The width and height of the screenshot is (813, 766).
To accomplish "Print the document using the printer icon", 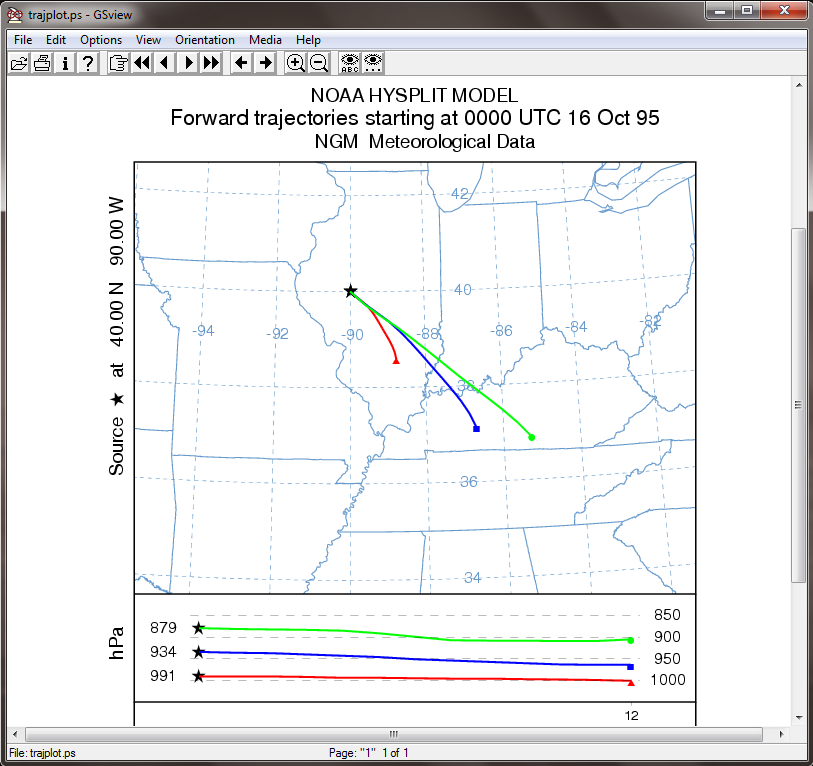I will (x=42, y=63).
